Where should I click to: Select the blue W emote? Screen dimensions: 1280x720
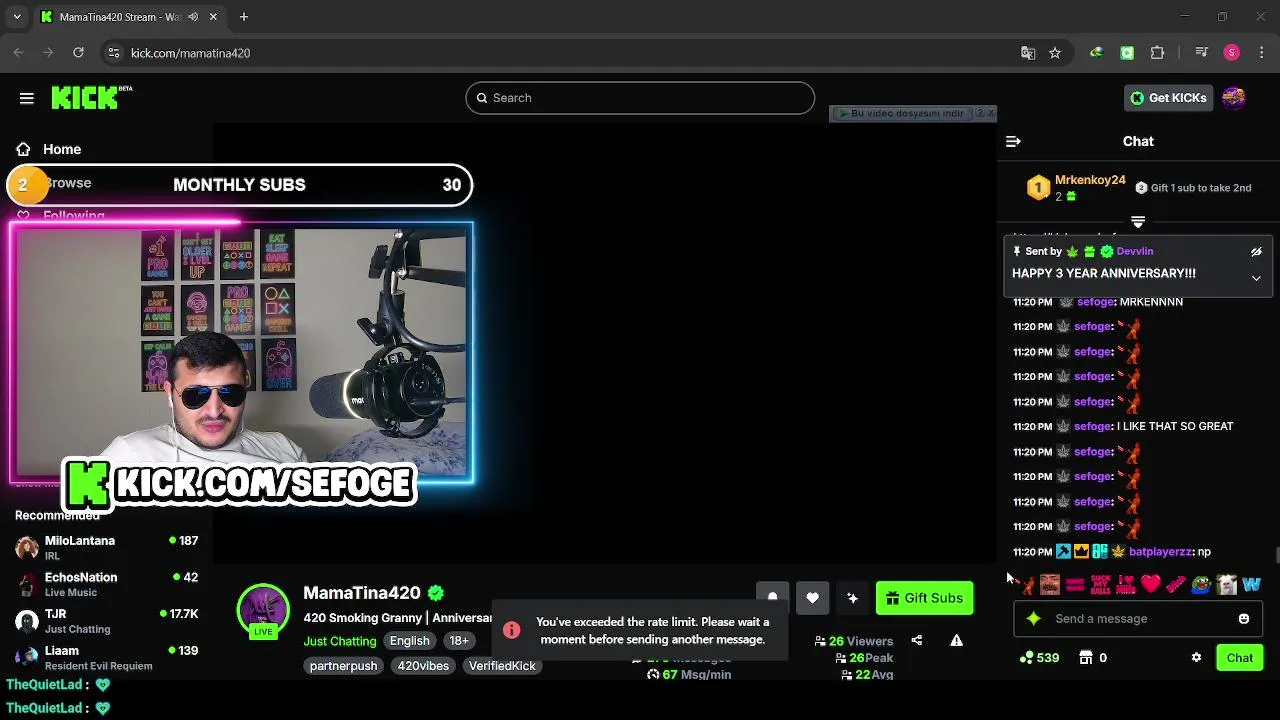pos(1251,584)
